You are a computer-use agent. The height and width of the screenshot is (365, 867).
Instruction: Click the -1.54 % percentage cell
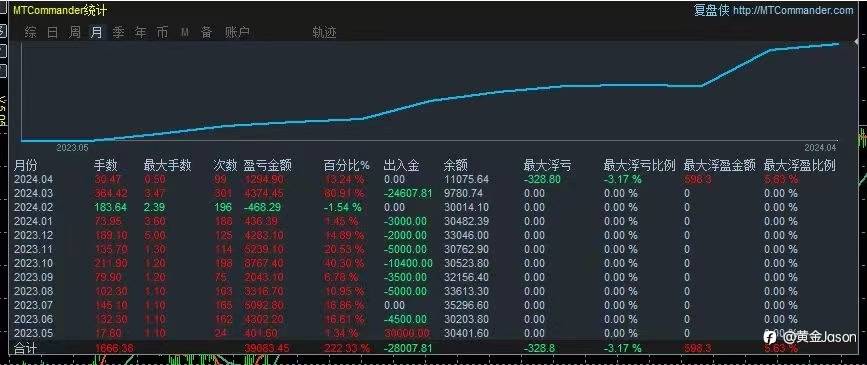[342, 207]
